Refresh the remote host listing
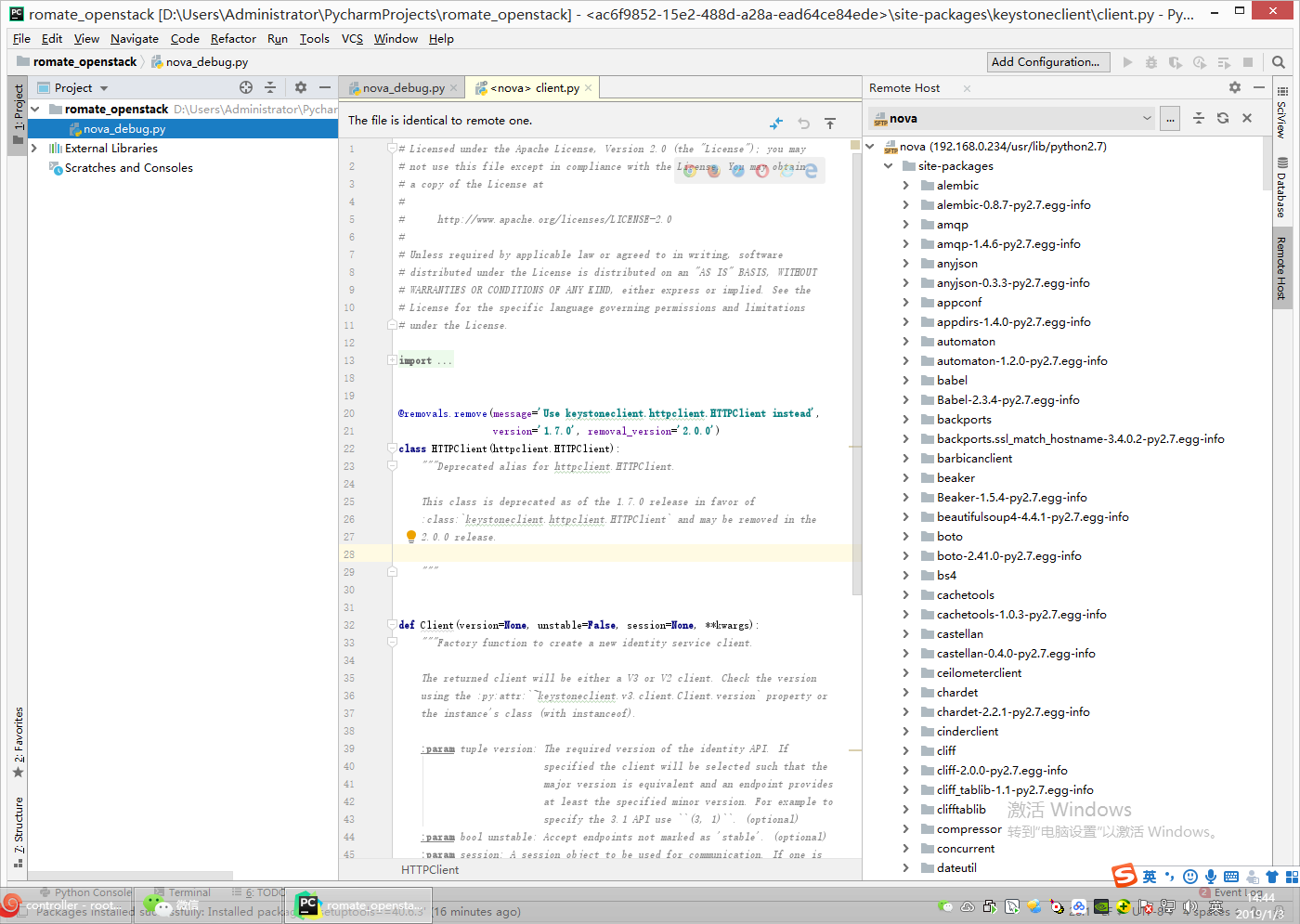 tap(1223, 118)
